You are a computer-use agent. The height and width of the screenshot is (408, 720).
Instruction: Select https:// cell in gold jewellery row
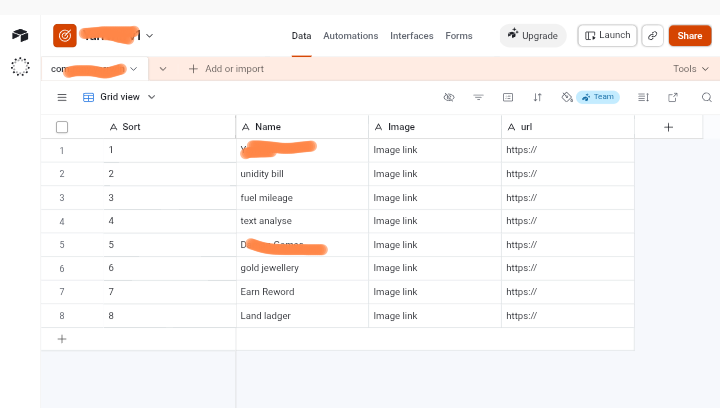tap(568, 268)
